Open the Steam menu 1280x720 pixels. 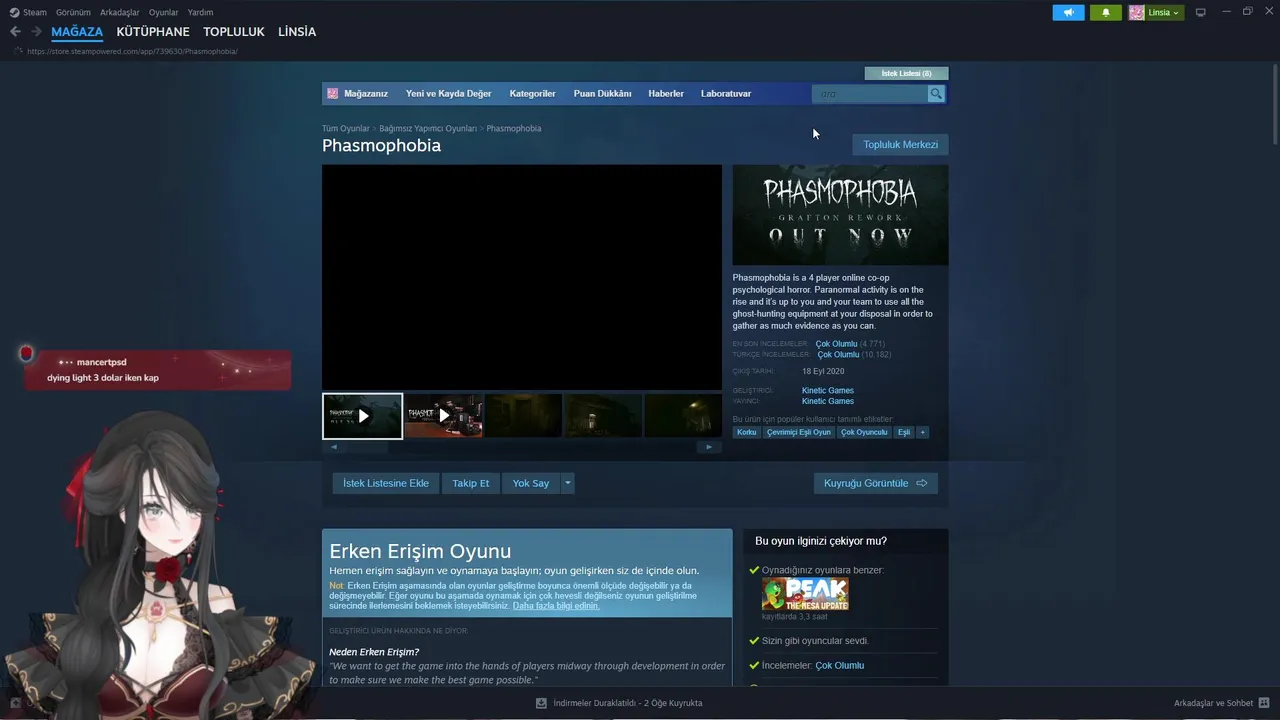point(28,12)
